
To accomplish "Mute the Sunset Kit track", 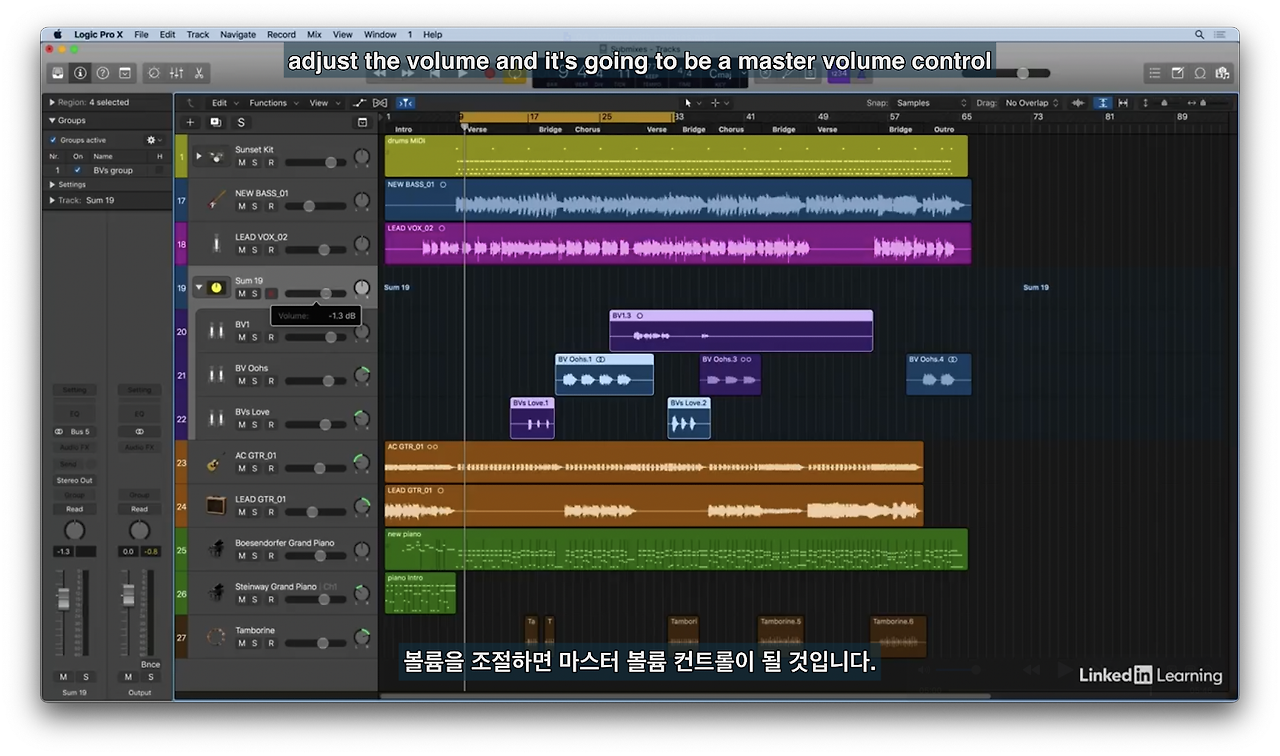I will pyautogui.click(x=241, y=163).
